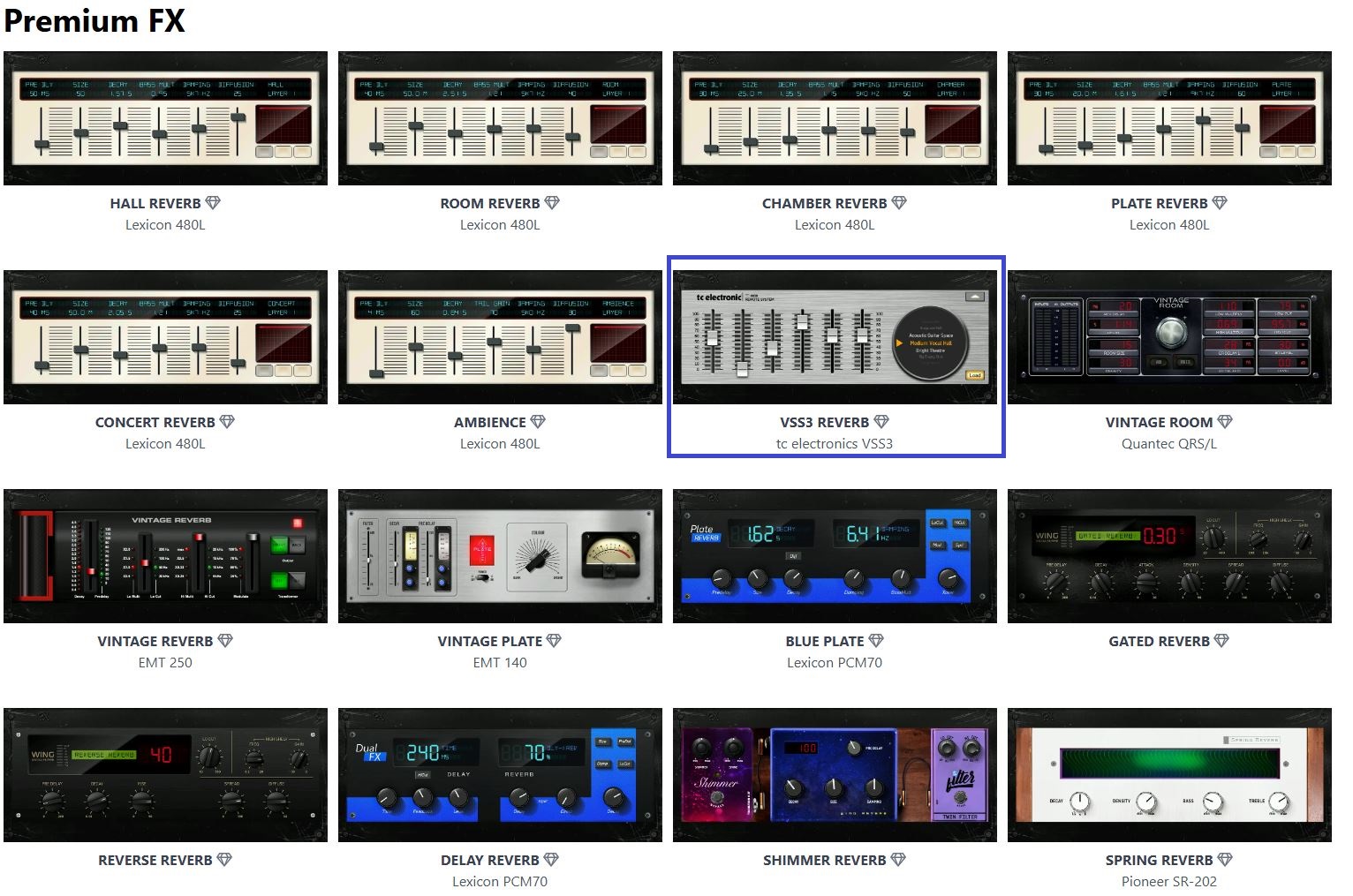Open the Ambience effect thumbnail
The height and width of the screenshot is (896, 1353).
coord(500,337)
